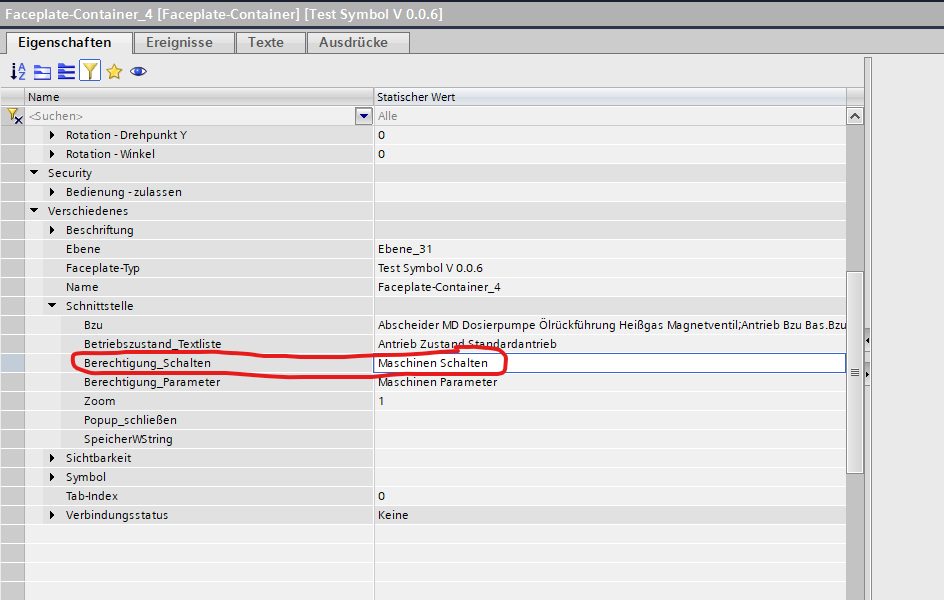Click the Alle filter field
This screenshot has height=600, width=944.
point(610,116)
